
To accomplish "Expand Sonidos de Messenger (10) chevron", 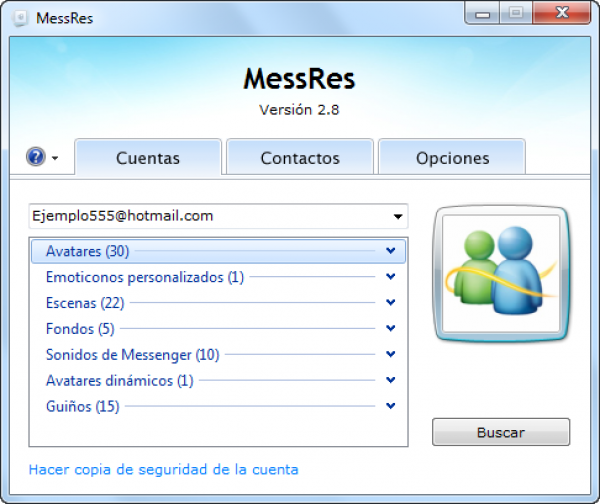I will coord(391,354).
